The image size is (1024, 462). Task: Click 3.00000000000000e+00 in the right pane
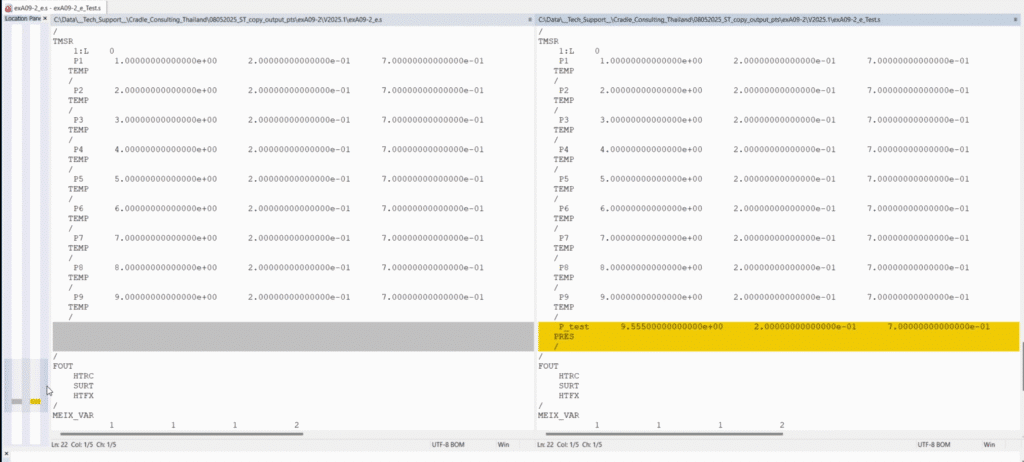click(651, 120)
